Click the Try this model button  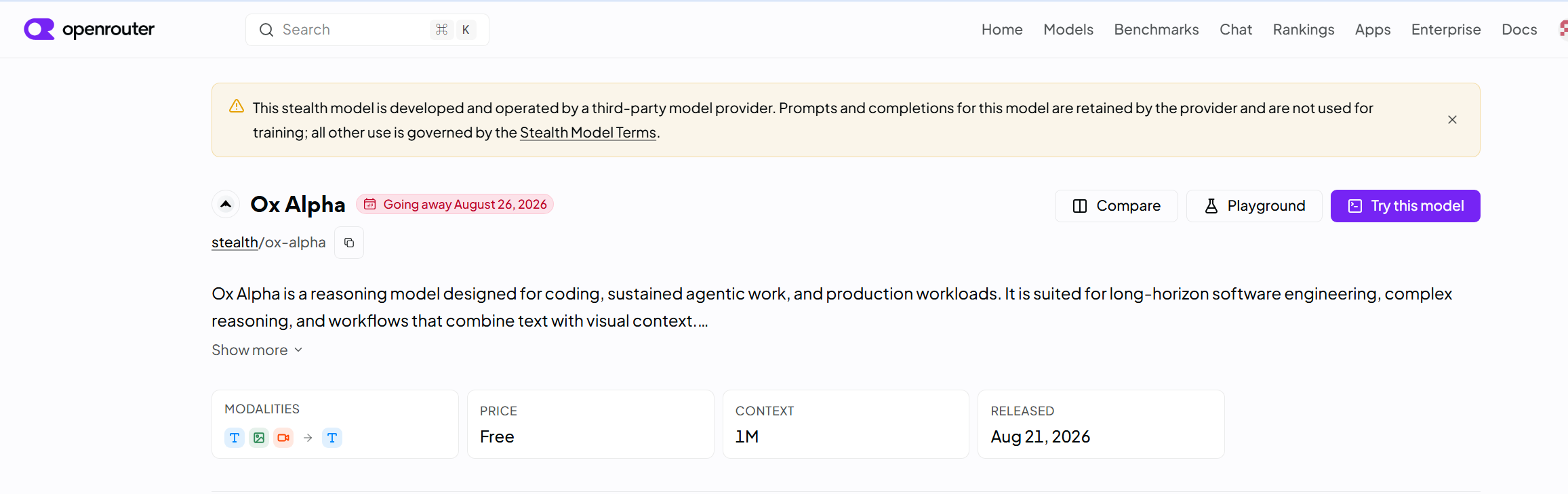pos(1405,206)
